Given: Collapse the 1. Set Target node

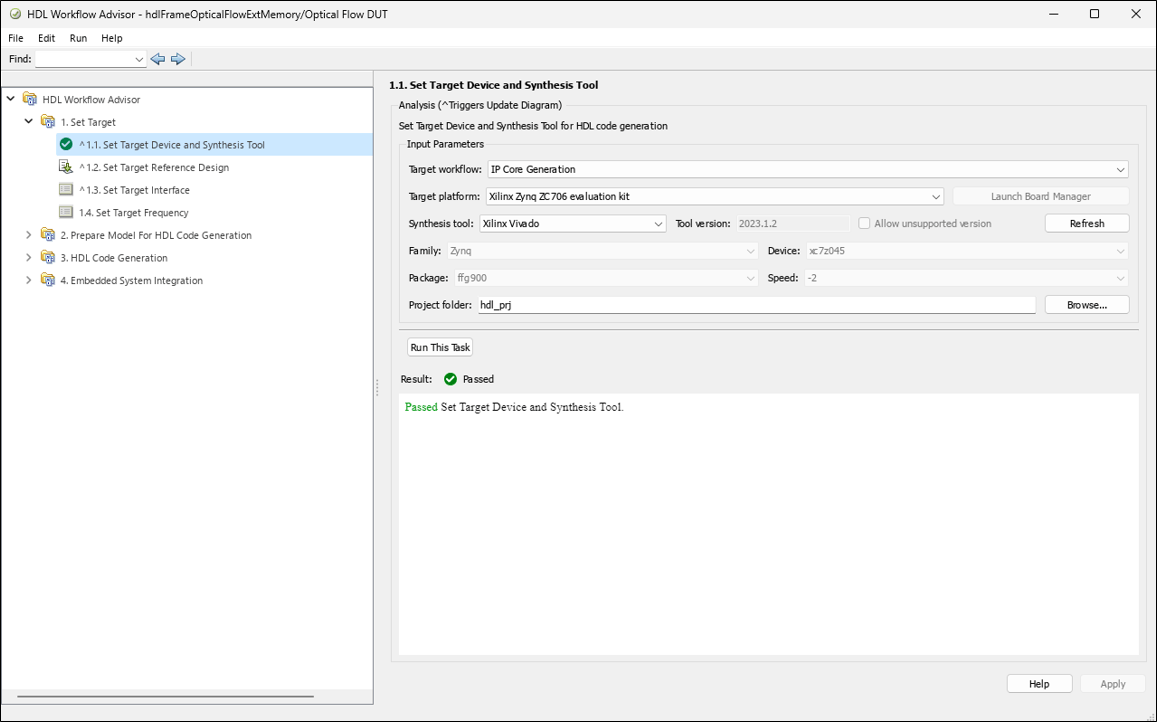Looking at the screenshot, I should pyautogui.click(x=29, y=122).
